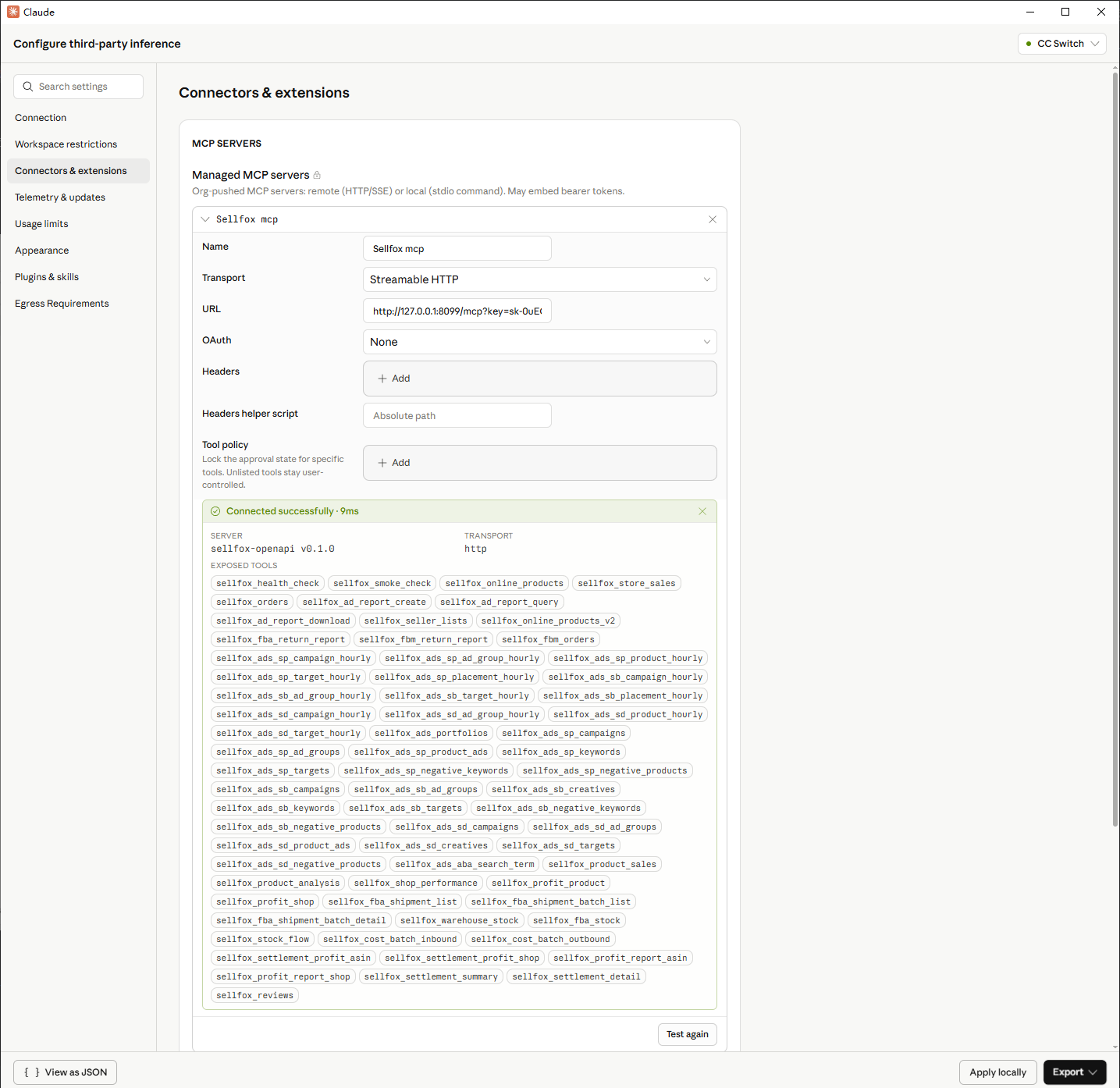Image resolution: width=1120 pixels, height=1088 pixels.
Task: Click the Headers helper script path field
Action: pos(457,415)
